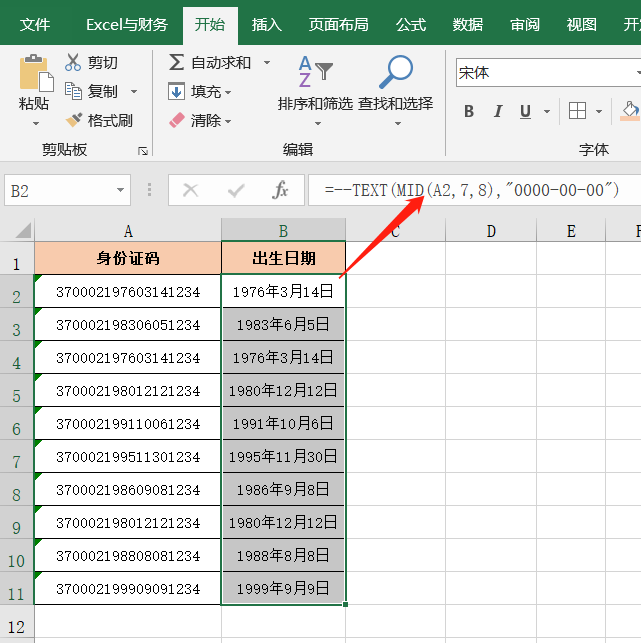
Task: Click the 出生日期 header cell
Action: (x=283, y=258)
